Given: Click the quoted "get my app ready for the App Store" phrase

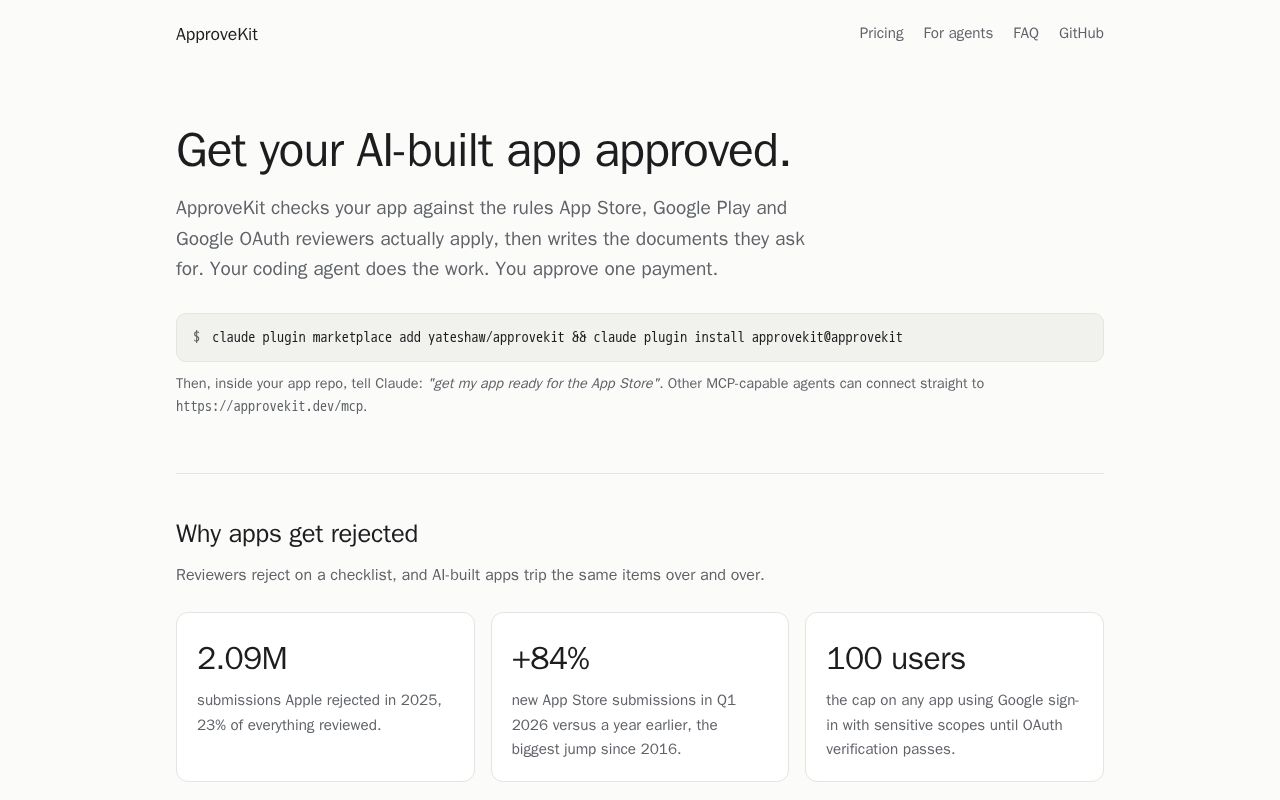Looking at the screenshot, I should pos(543,383).
